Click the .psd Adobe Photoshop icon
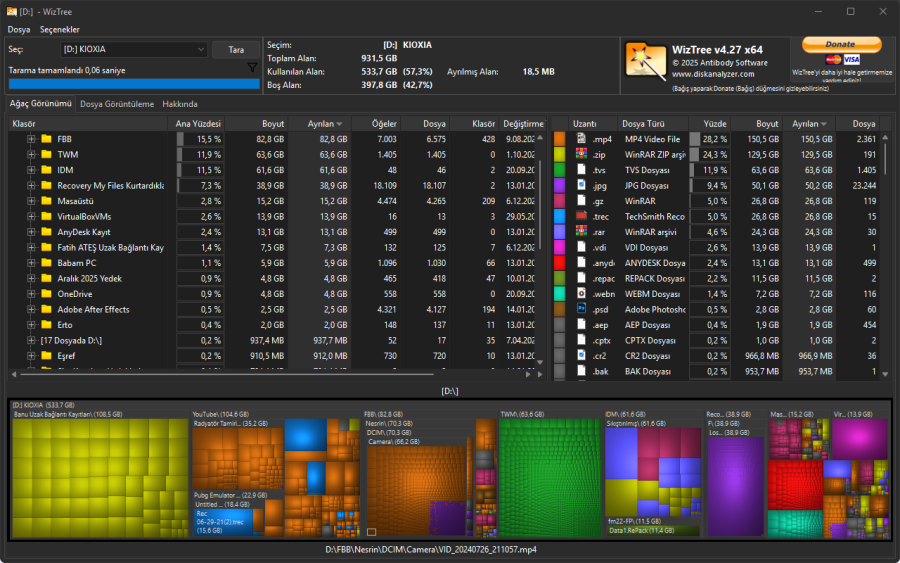This screenshot has width=900, height=563. coord(582,310)
